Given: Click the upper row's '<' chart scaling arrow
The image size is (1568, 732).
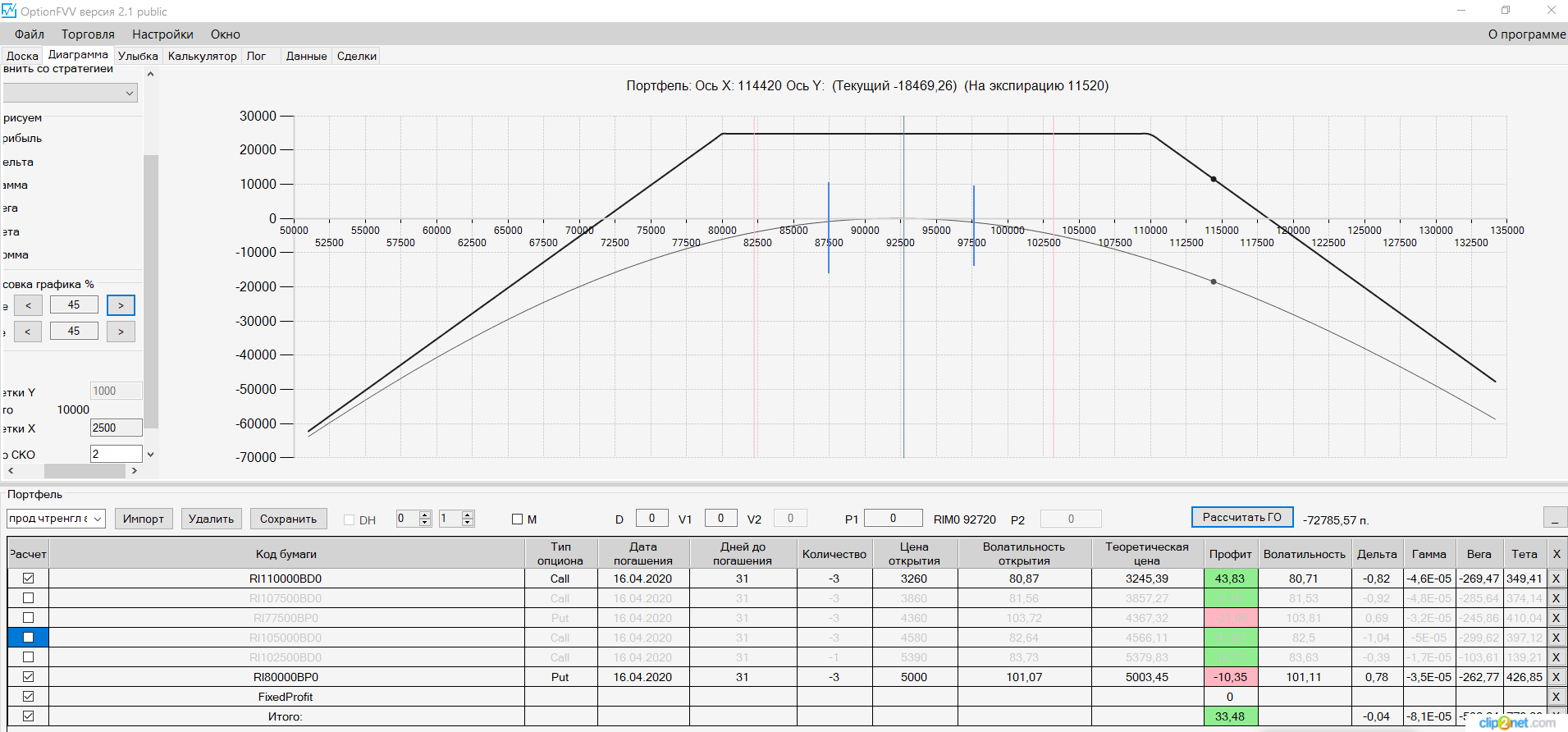Looking at the screenshot, I should click(28, 305).
